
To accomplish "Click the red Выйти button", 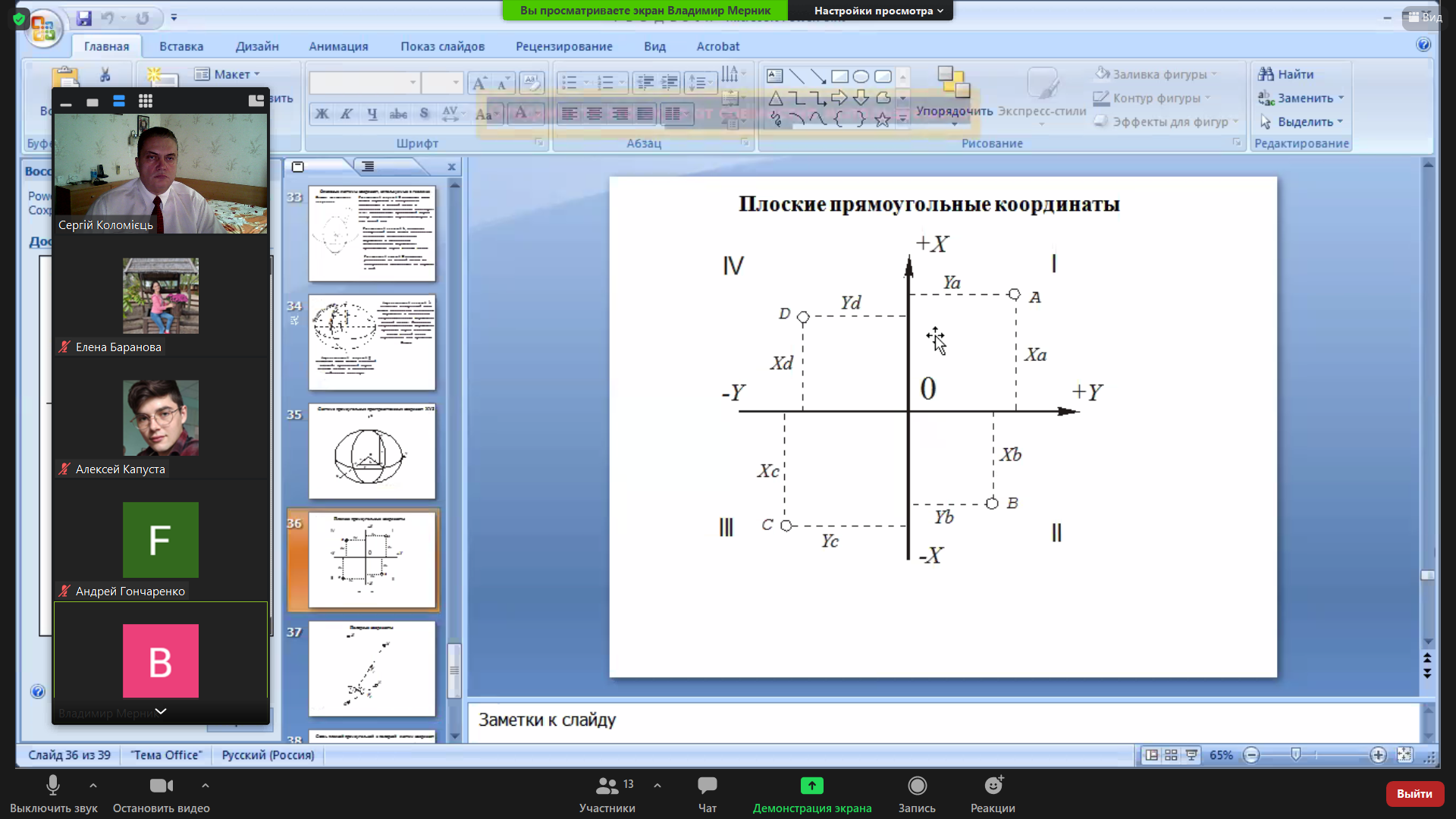I will click(x=1414, y=793).
